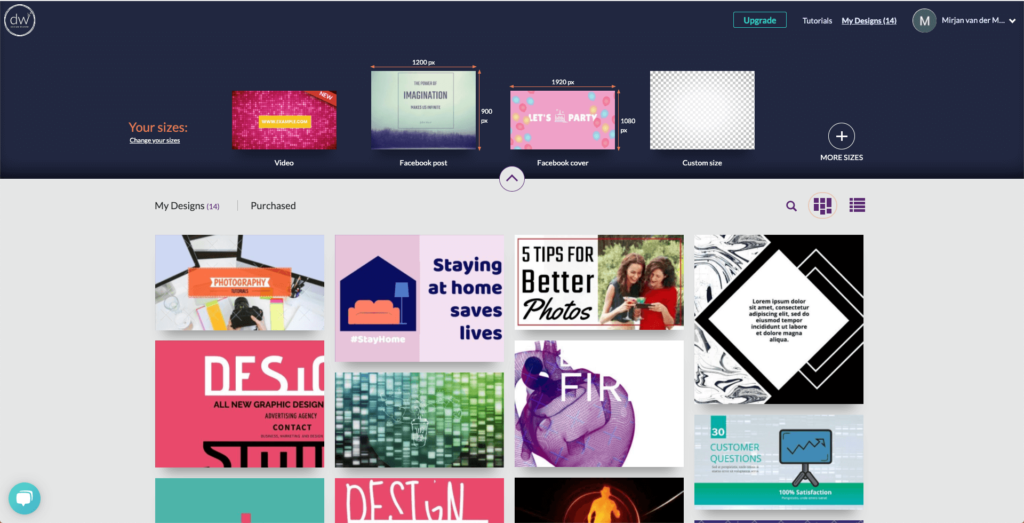
Task: Switch to list view layout
Action: coord(857,205)
